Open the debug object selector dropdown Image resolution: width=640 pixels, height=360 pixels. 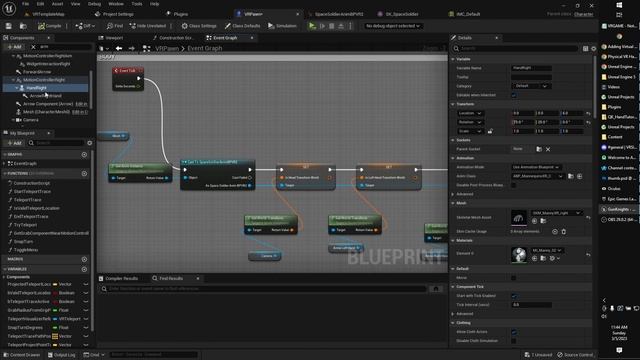(x=393, y=26)
